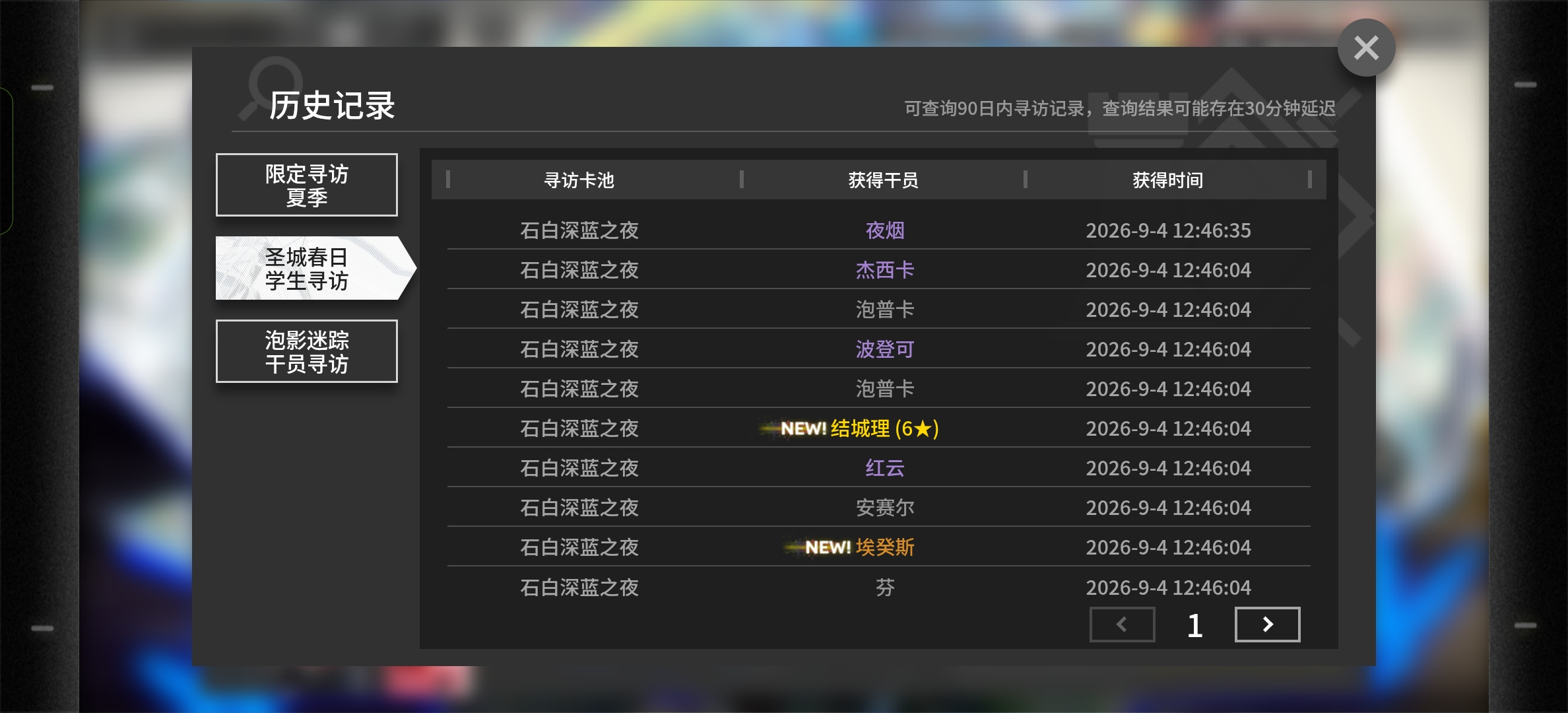1568x713 pixels.
Task: Go to the previous page of records
Action: click(1122, 625)
